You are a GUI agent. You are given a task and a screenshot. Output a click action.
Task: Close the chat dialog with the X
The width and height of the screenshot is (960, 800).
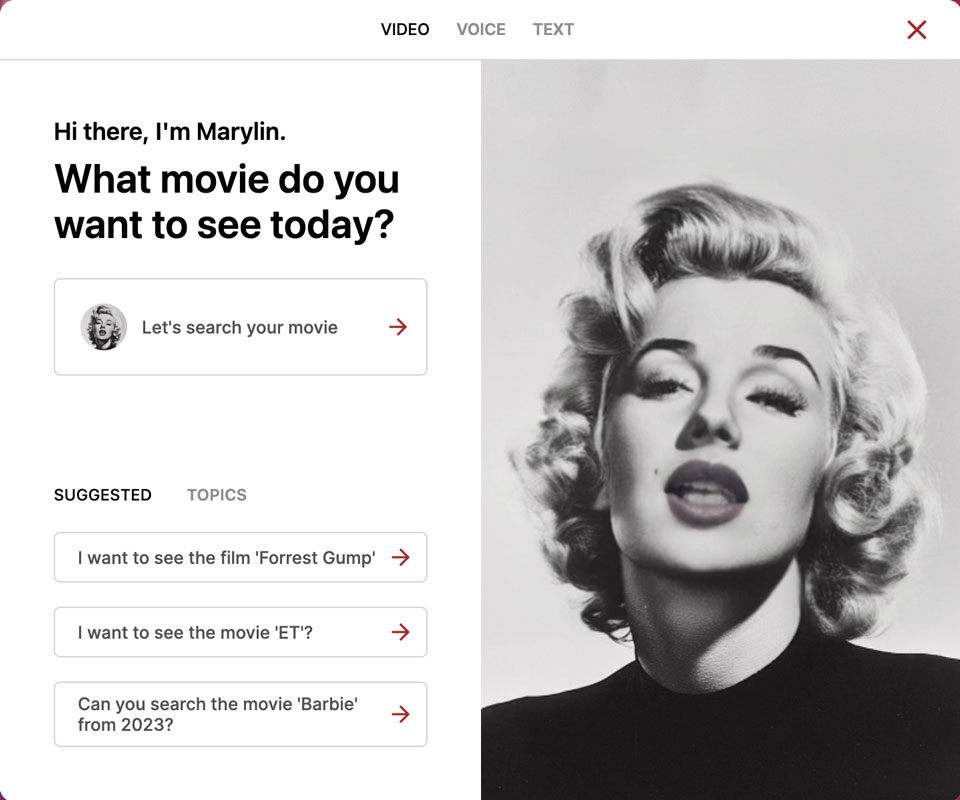point(917,29)
